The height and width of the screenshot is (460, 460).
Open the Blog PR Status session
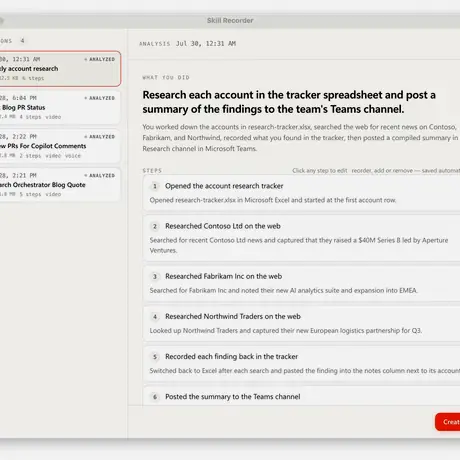(60, 107)
